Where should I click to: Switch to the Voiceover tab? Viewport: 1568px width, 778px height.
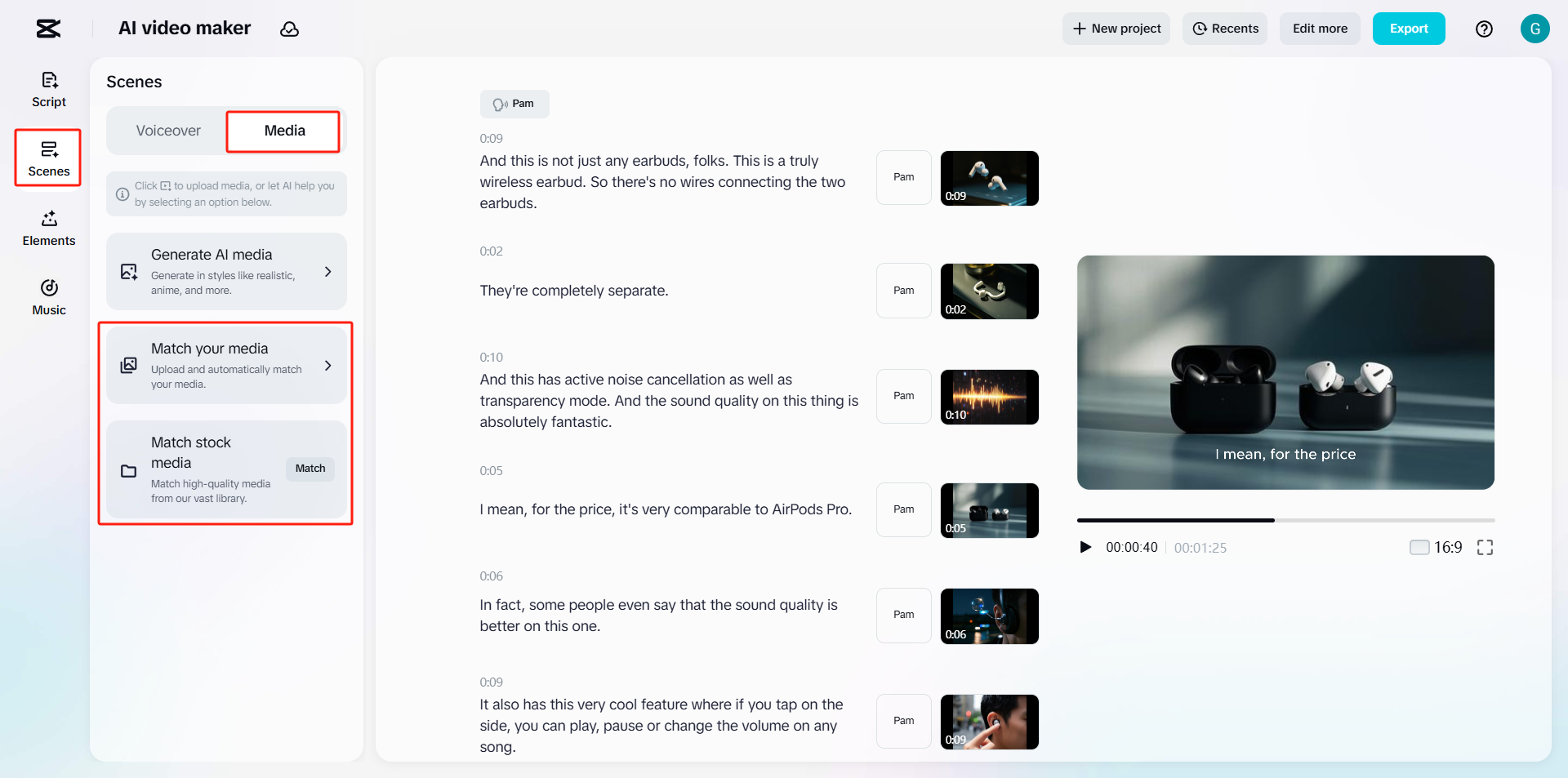tap(167, 131)
